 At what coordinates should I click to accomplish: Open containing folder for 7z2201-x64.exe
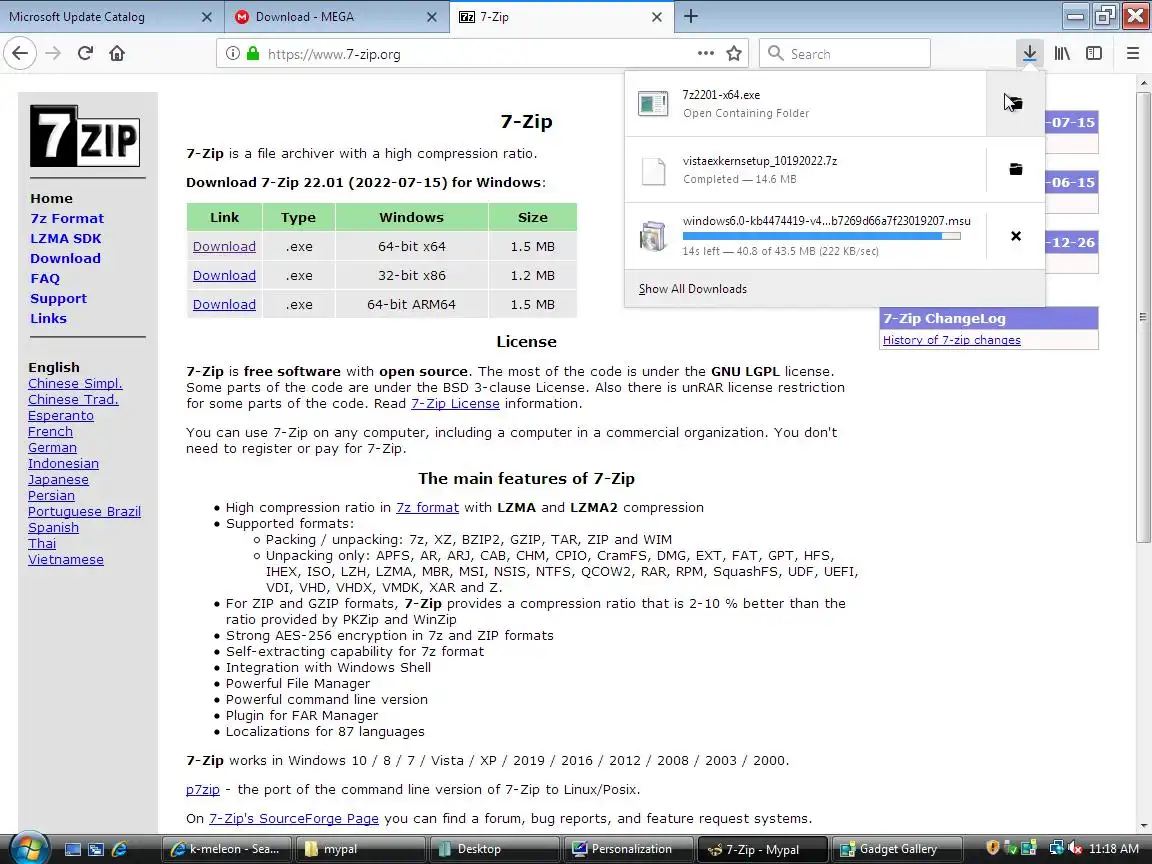tap(1015, 104)
